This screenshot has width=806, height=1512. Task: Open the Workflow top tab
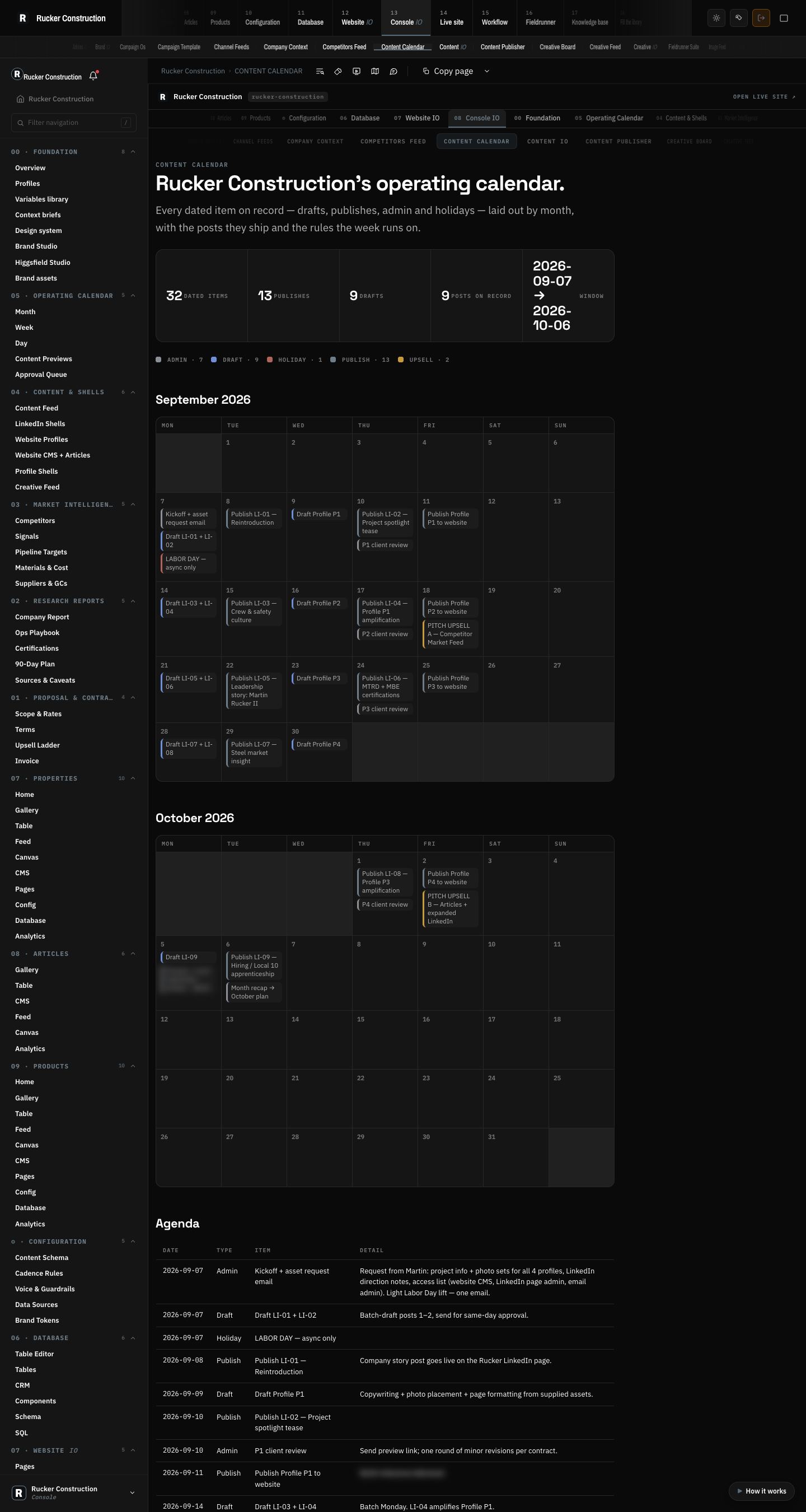pos(494,18)
